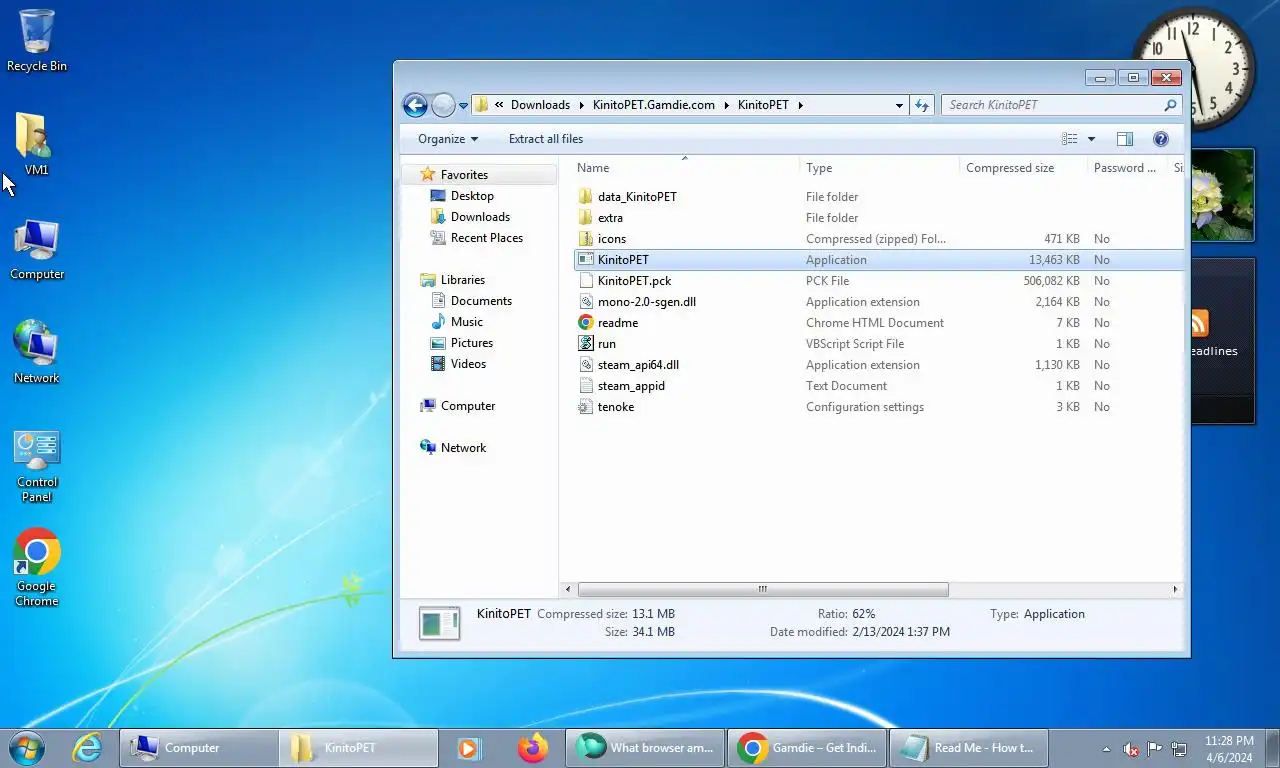
Task: Select Network in the navigation pane
Action: point(463,448)
